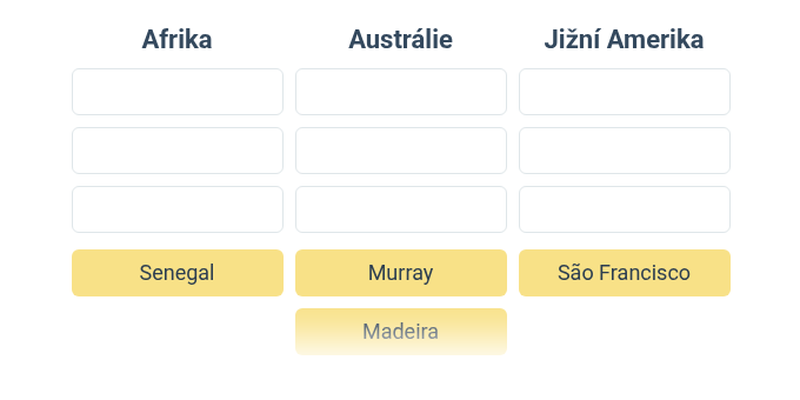
Task: Select the Senegal river tile
Action: [177, 273]
